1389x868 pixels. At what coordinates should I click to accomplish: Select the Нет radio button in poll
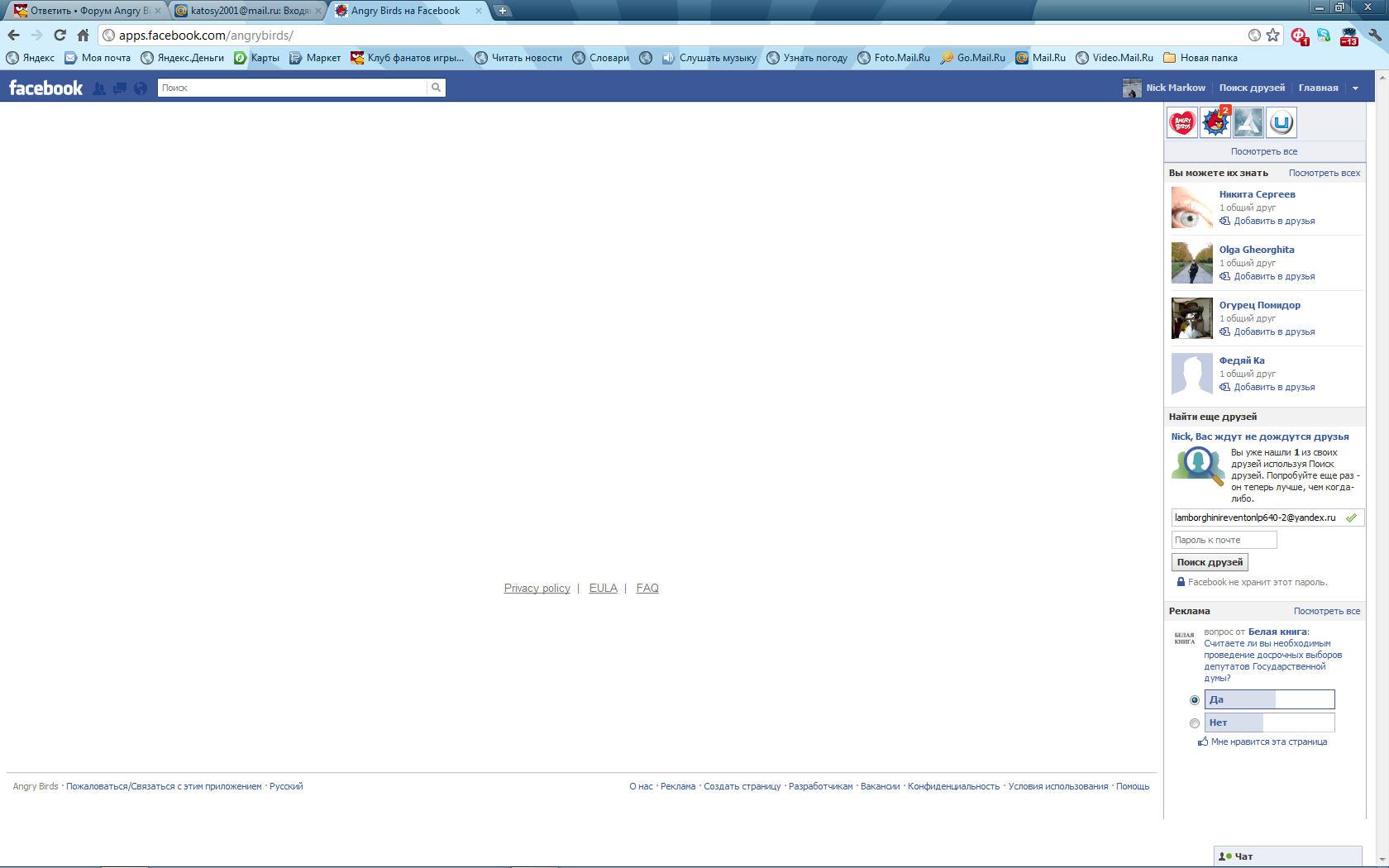coord(1195,723)
